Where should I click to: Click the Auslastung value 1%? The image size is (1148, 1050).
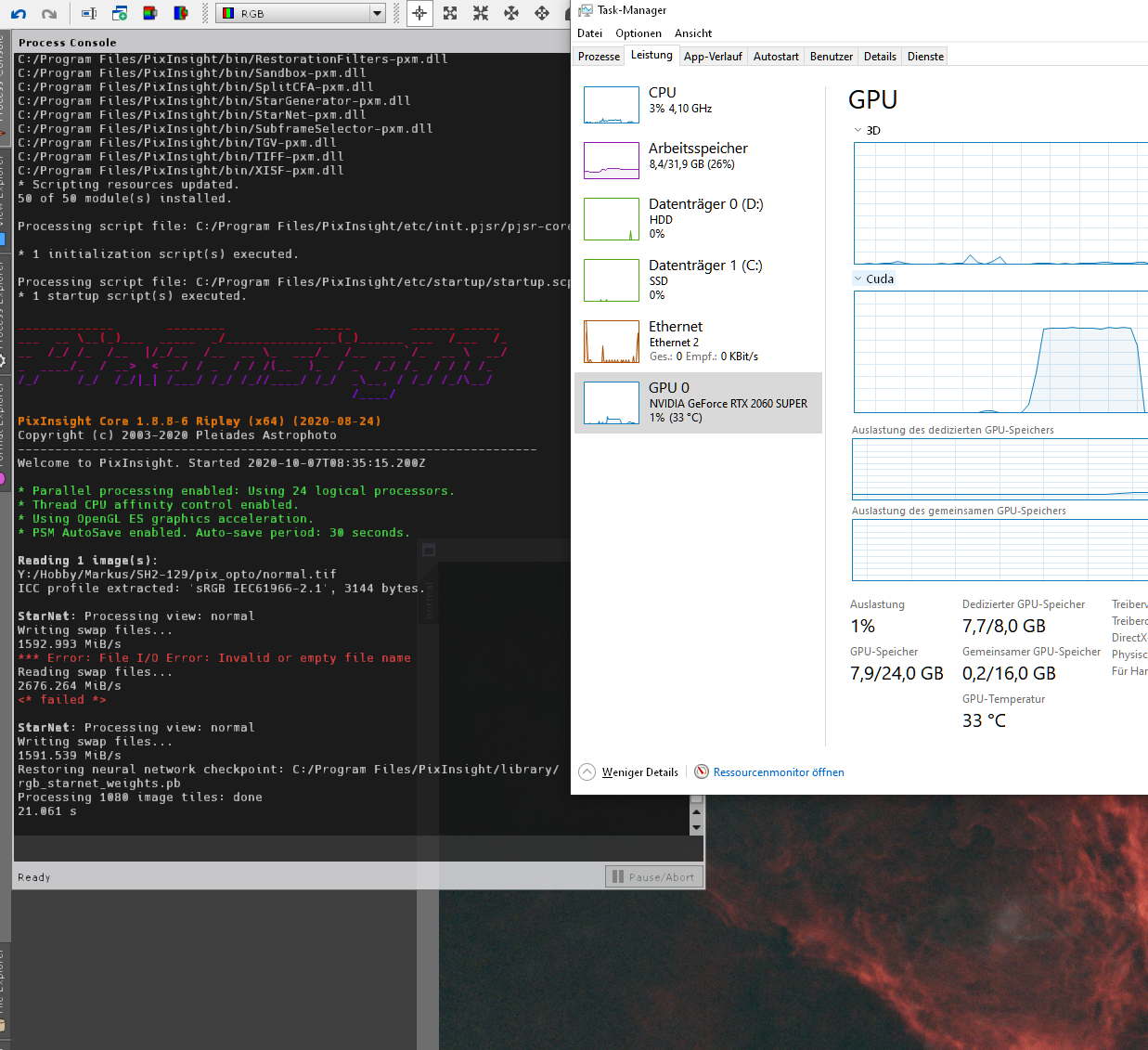[863, 627]
